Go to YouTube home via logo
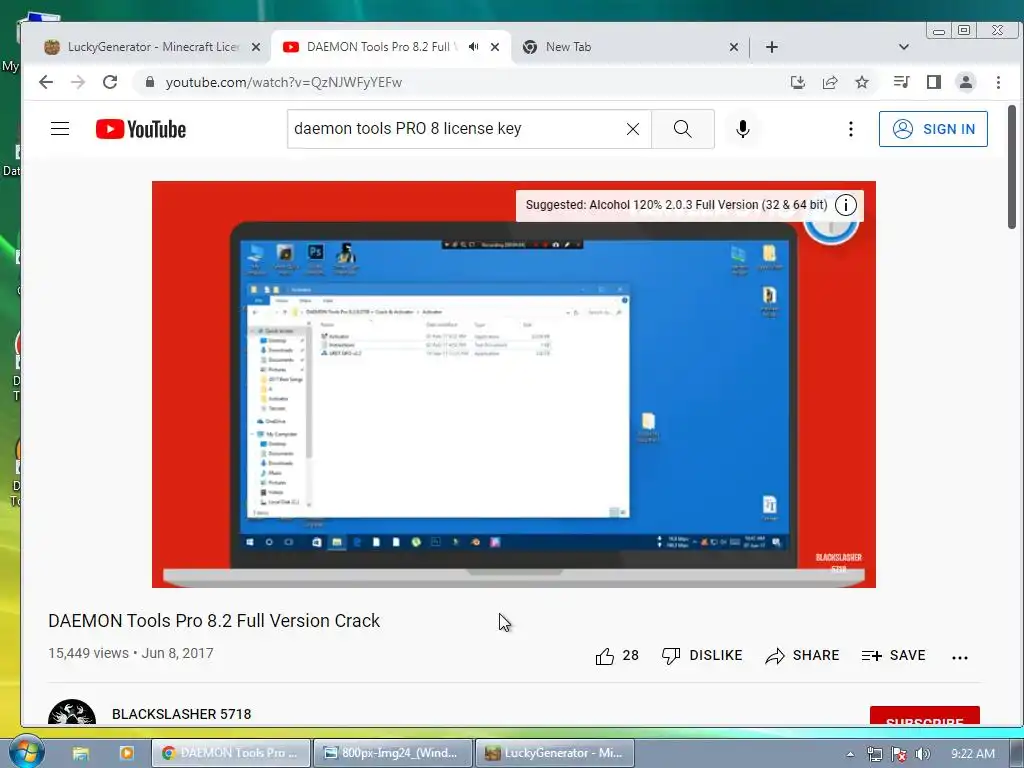Viewport: 1024px width, 768px height. [141, 129]
